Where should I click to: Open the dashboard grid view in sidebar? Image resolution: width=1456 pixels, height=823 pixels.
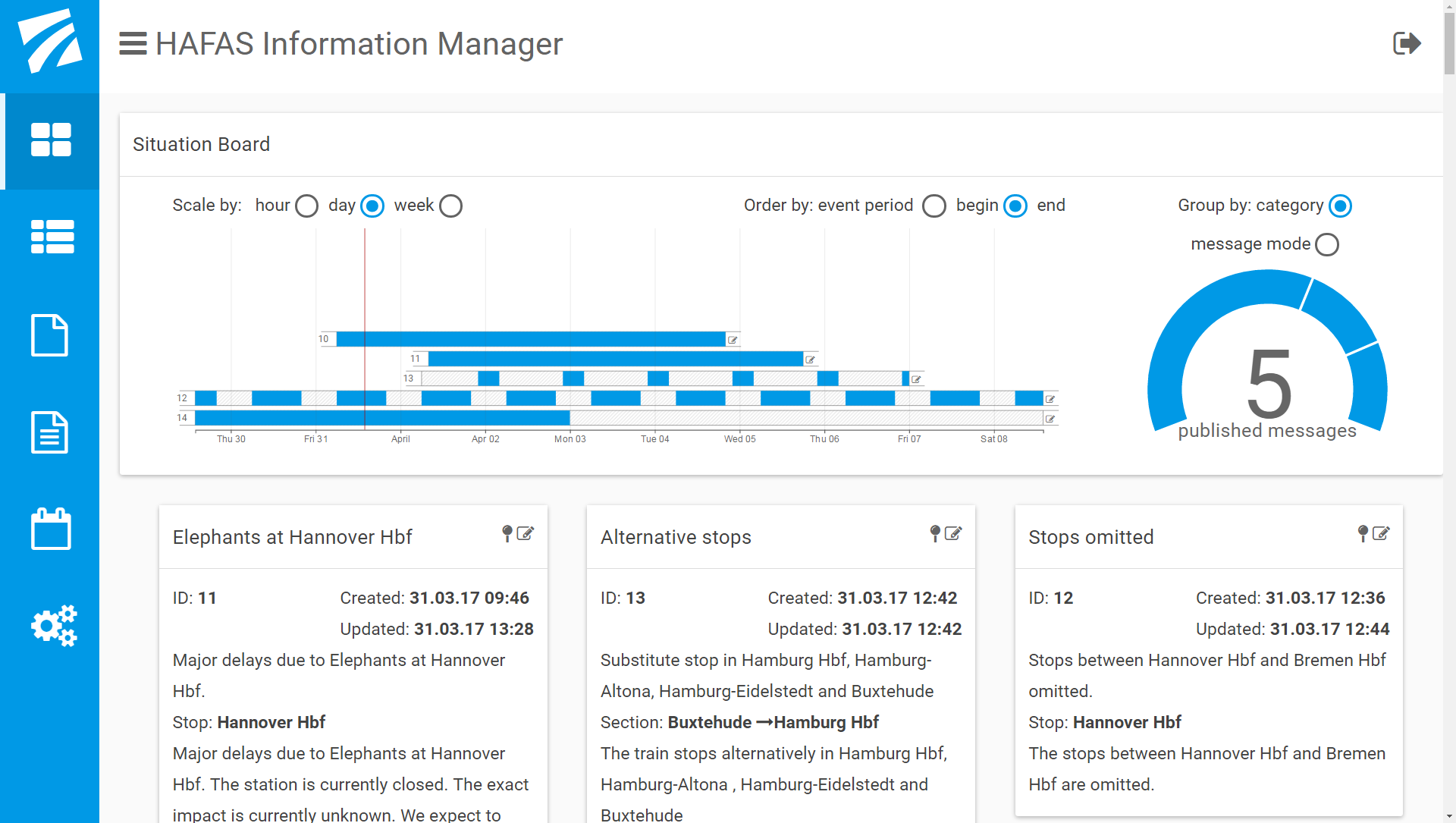pos(50,140)
